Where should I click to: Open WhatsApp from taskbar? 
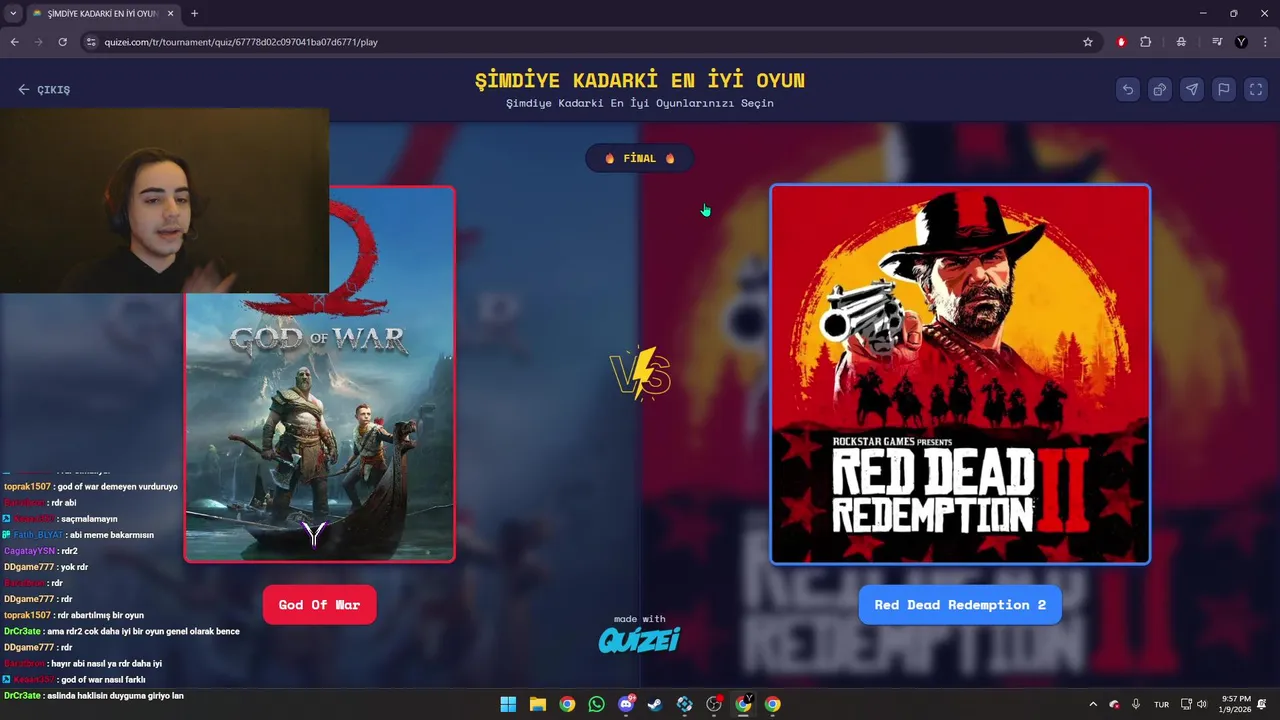click(x=596, y=704)
